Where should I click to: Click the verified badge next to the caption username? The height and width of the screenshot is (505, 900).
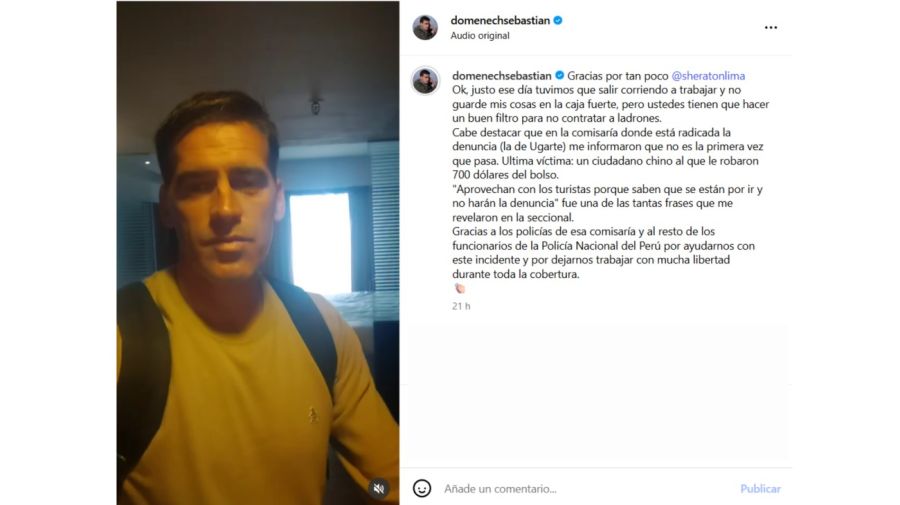pyautogui.click(x=560, y=75)
